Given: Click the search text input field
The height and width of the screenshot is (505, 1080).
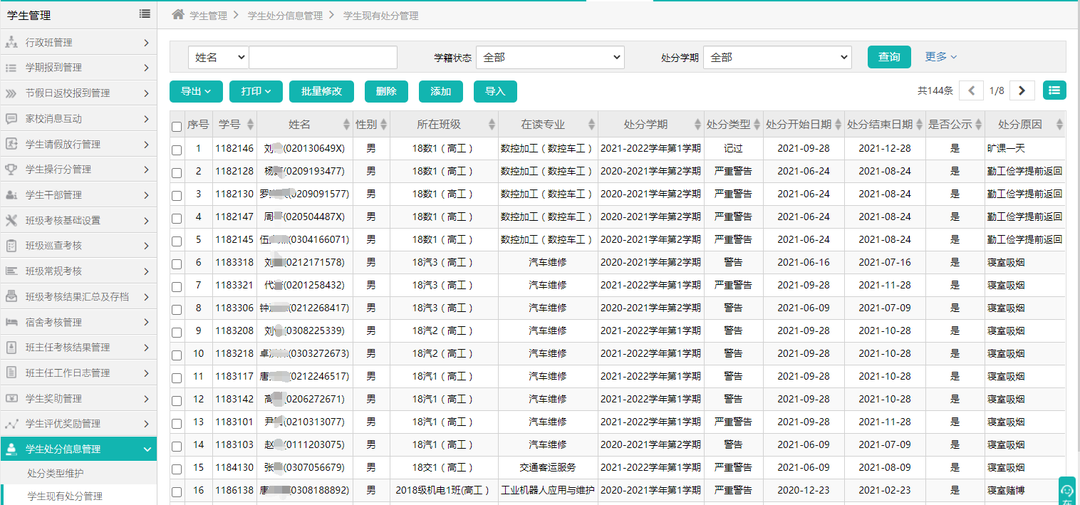Looking at the screenshot, I should tap(322, 57).
